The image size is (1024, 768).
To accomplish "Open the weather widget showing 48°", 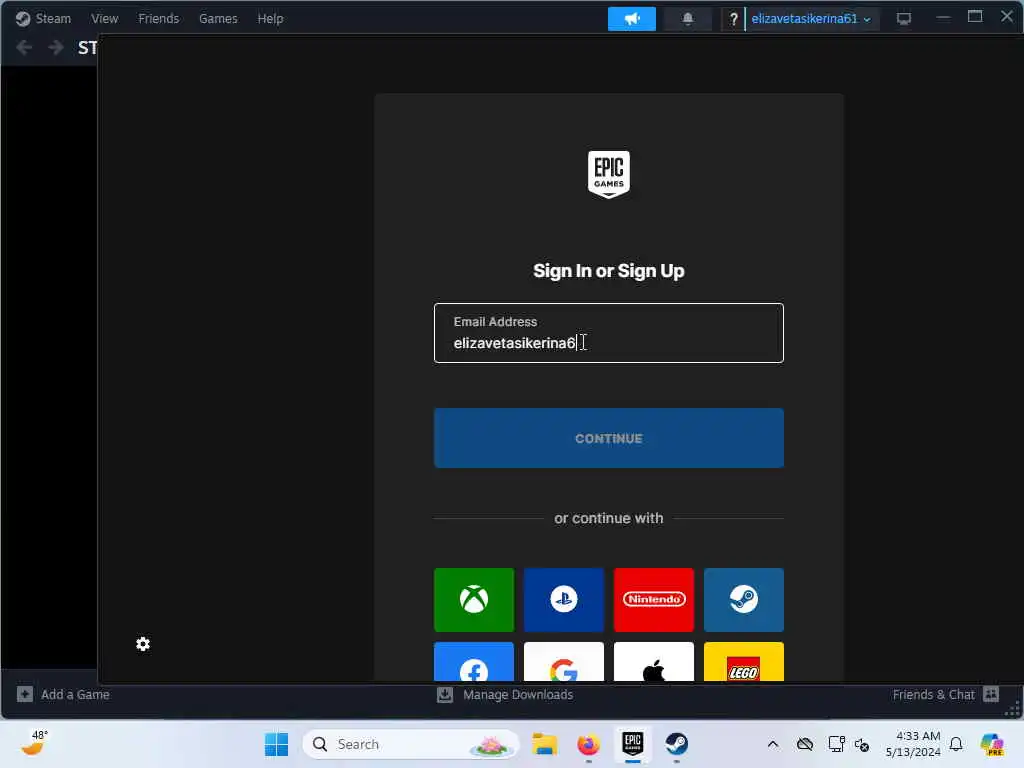I will [x=35, y=743].
